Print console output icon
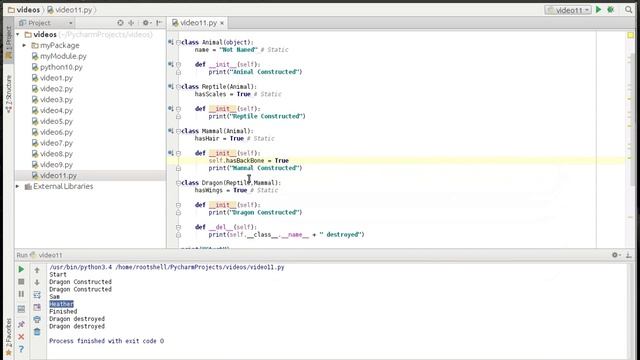640x360 pixels. [x=37, y=319]
